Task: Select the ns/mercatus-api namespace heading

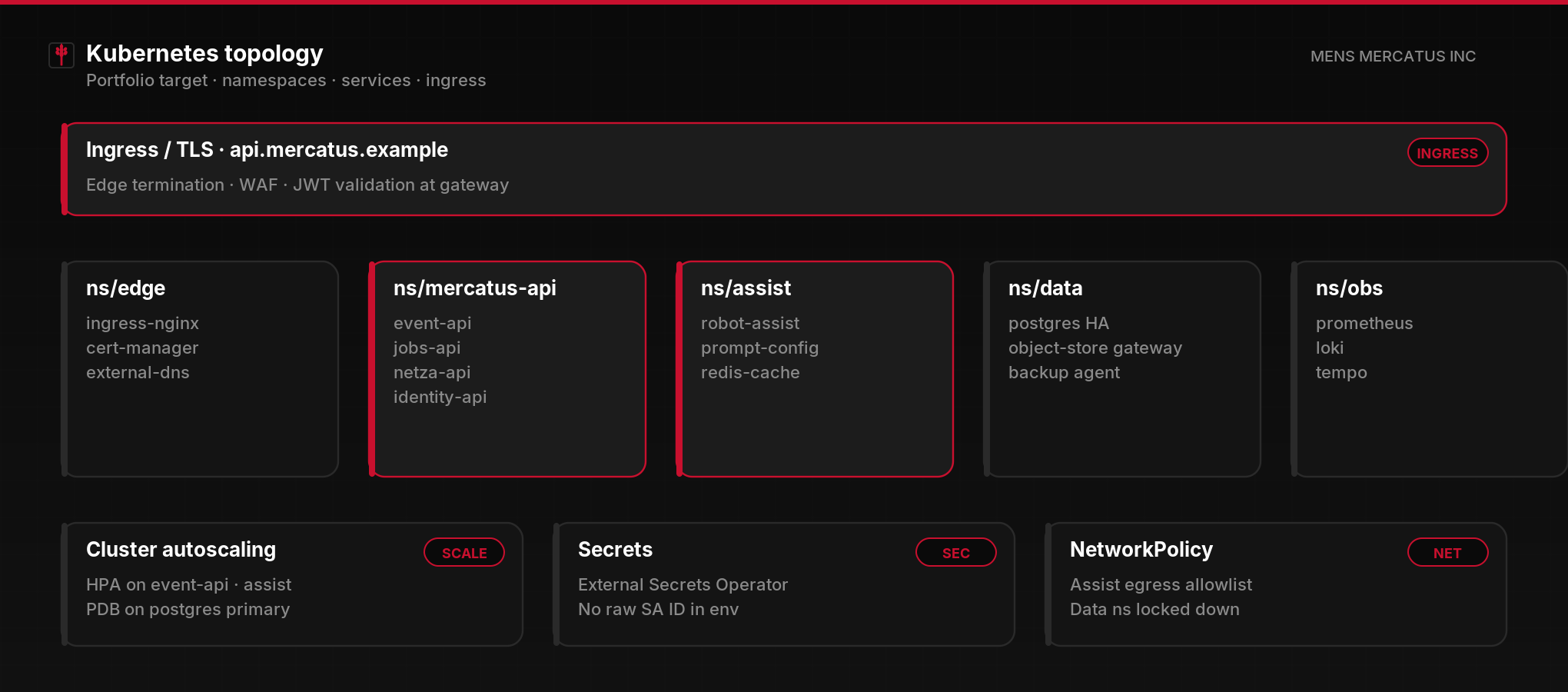Action: point(475,288)
